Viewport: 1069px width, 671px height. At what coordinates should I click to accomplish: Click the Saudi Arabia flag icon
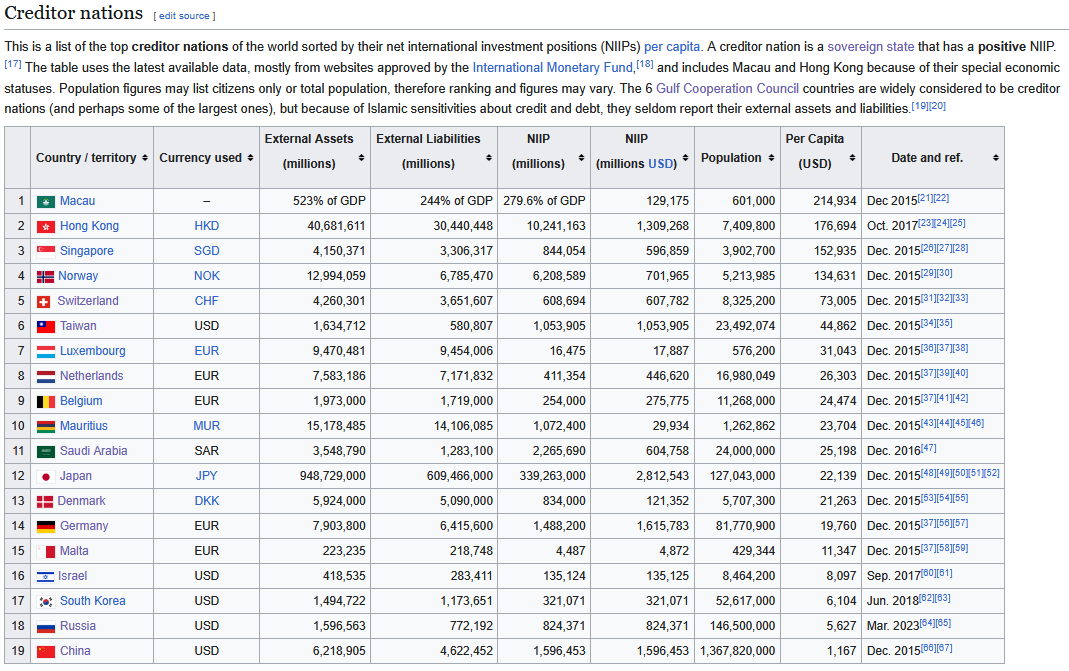point(46,451)
